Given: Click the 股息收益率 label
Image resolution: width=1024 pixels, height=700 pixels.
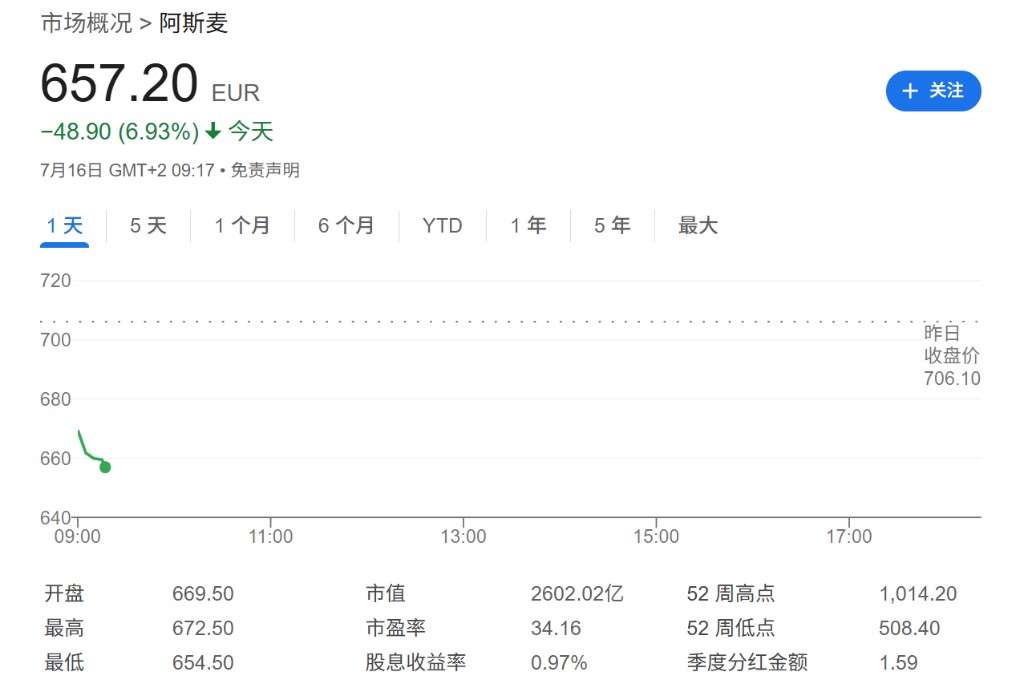Looking at the screenshot, I should [x=415, y=662].
